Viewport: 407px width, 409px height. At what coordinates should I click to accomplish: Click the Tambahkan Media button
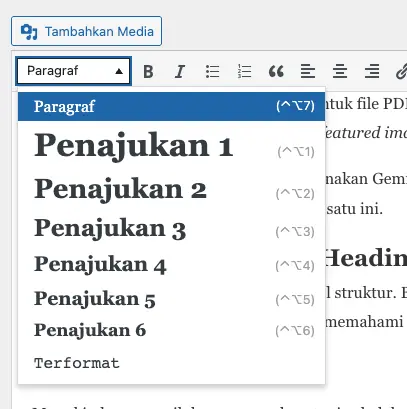[86, 31]
